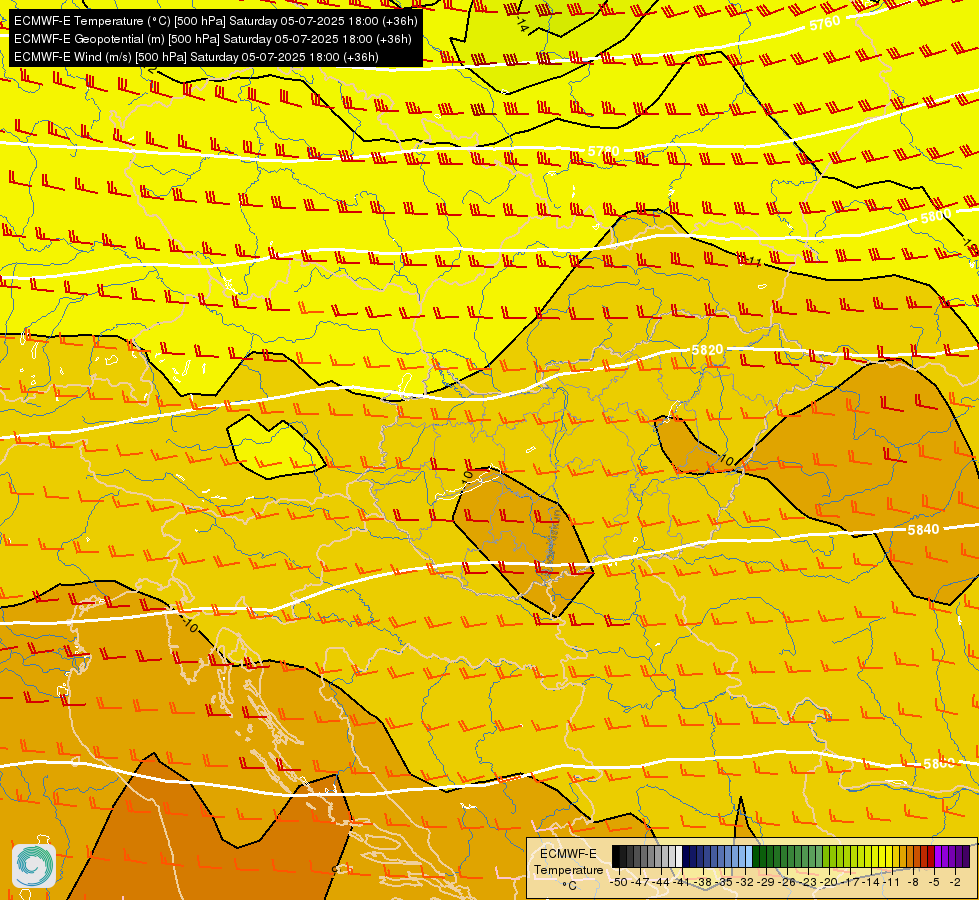Screen dimensions: 979x900
Task: Click the swirl logo icon in corner
Action: [x=34, y=866]
